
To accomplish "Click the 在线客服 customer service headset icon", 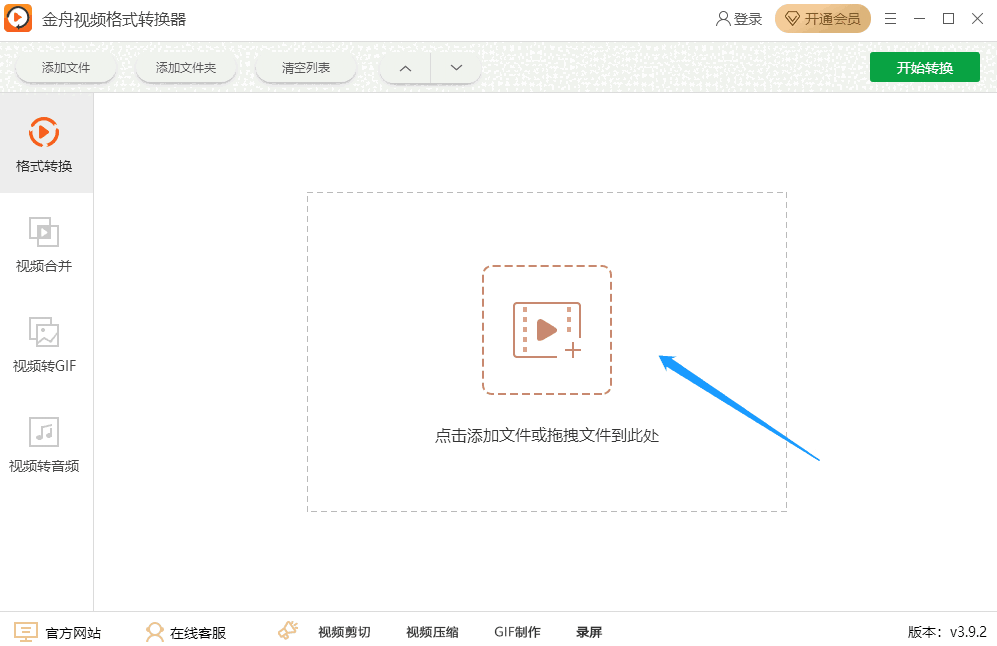I will point(154,631).
